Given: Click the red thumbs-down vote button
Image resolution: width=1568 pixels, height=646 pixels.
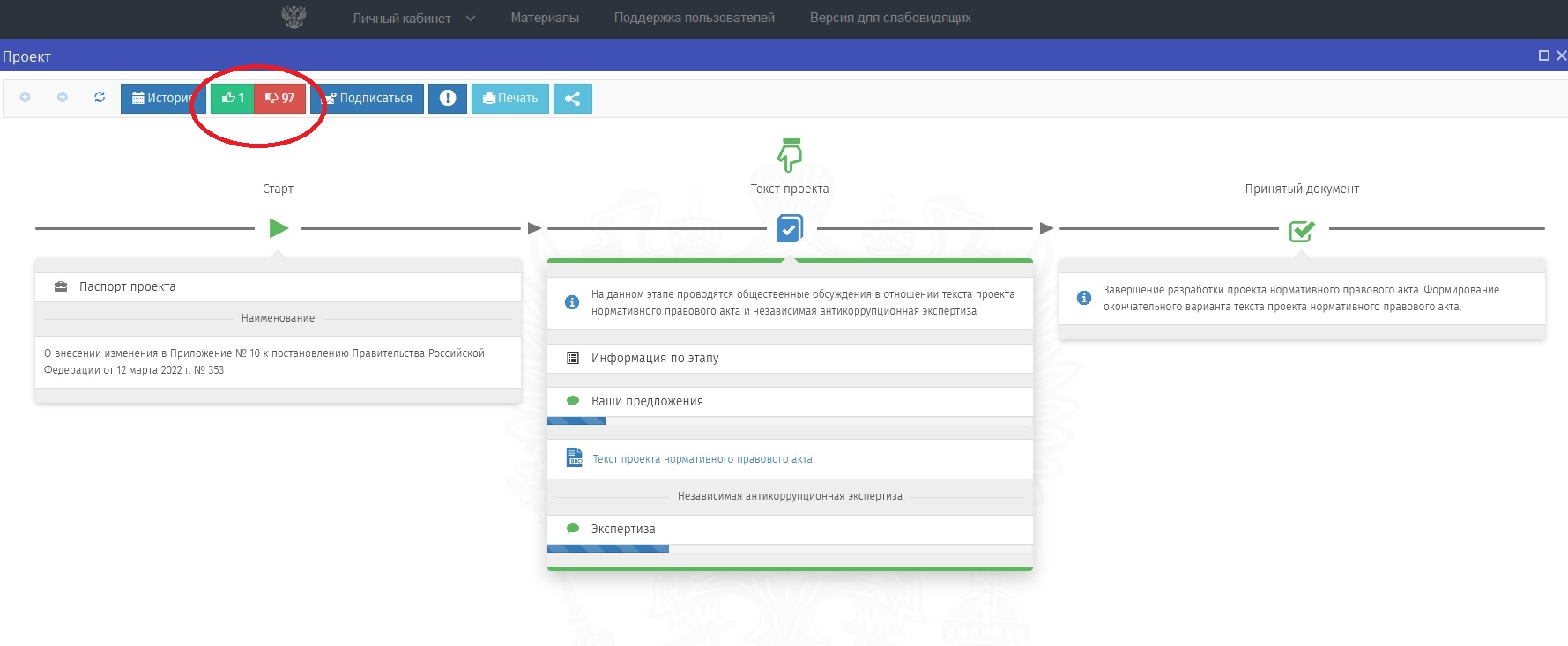Looking at the screenshot, I should [280, 98].
